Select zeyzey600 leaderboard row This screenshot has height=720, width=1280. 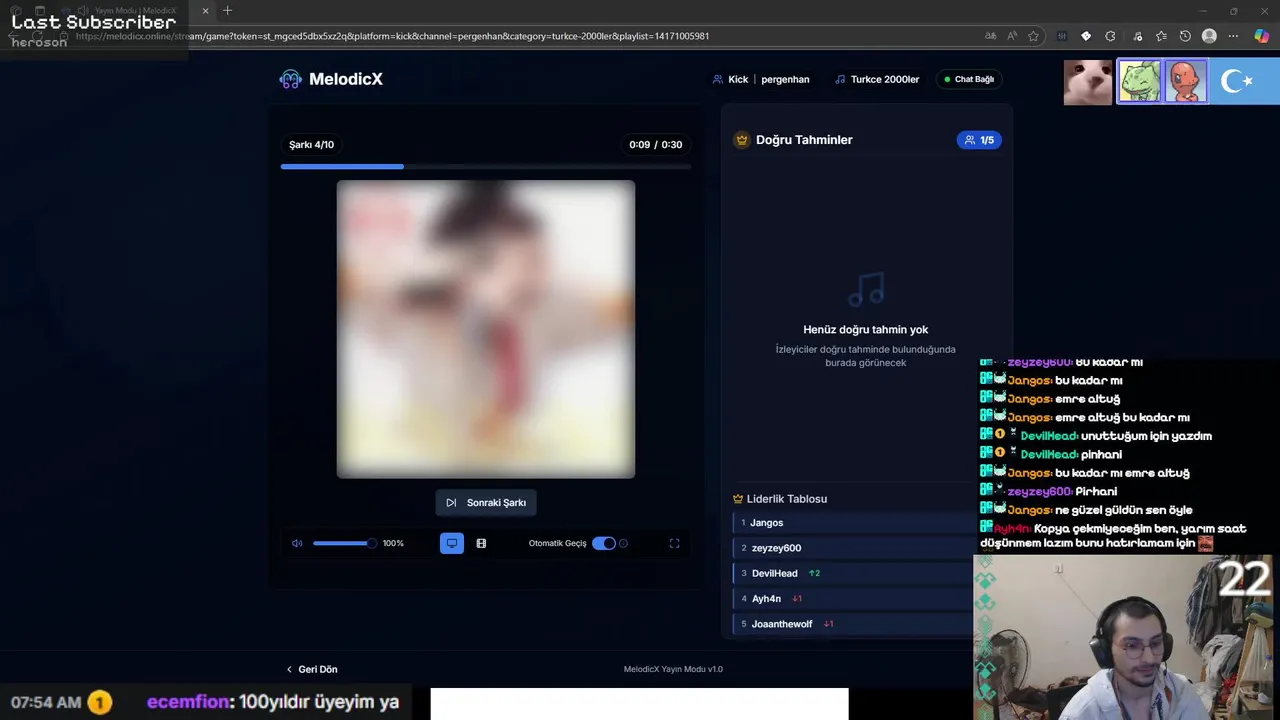[852, 548]
